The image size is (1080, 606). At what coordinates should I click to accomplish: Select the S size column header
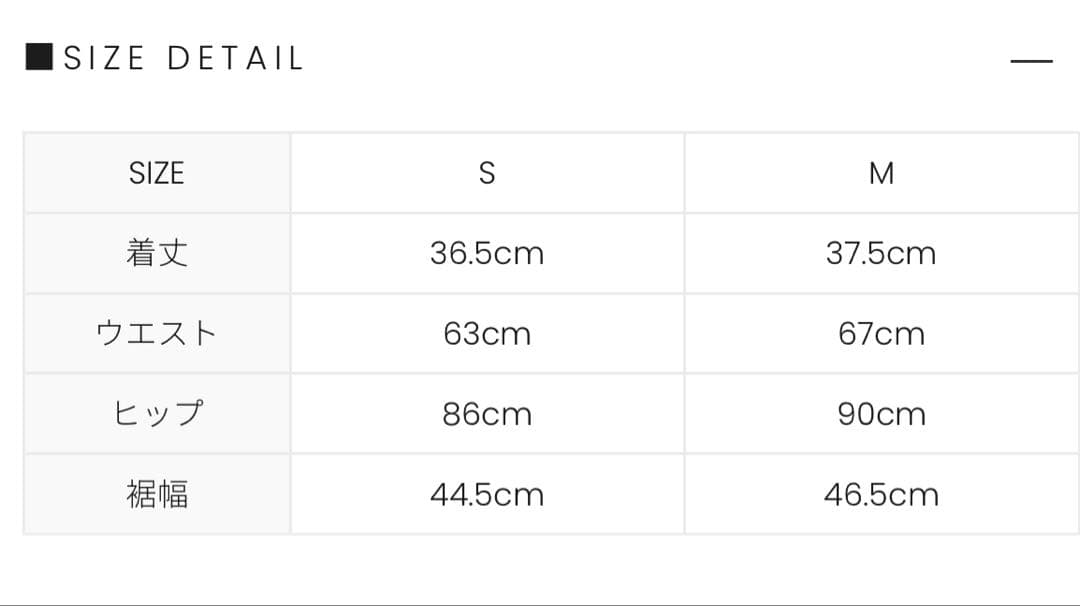(x=487, y=173)
